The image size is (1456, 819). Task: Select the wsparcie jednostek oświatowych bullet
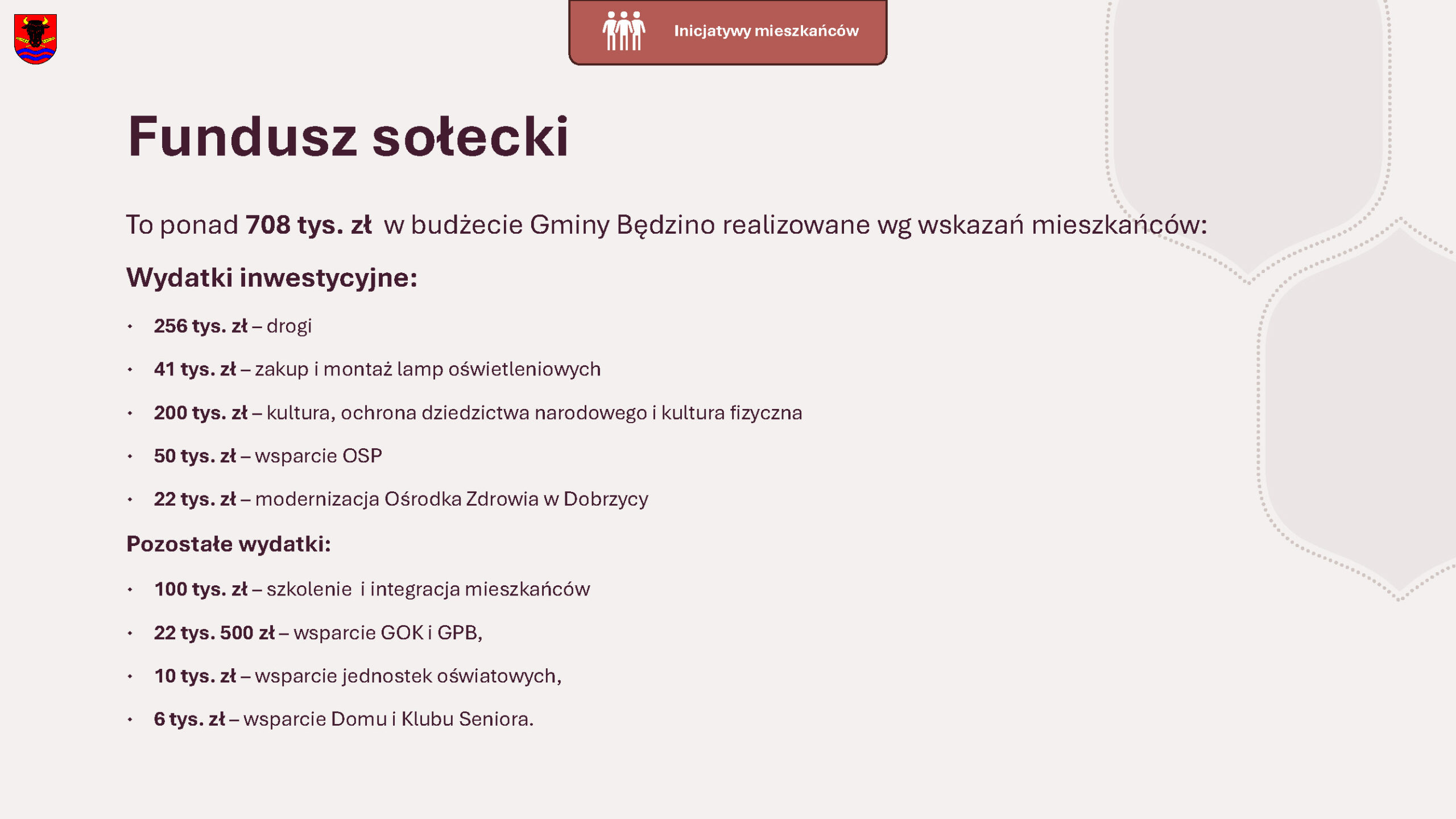(x=358, y=676)
